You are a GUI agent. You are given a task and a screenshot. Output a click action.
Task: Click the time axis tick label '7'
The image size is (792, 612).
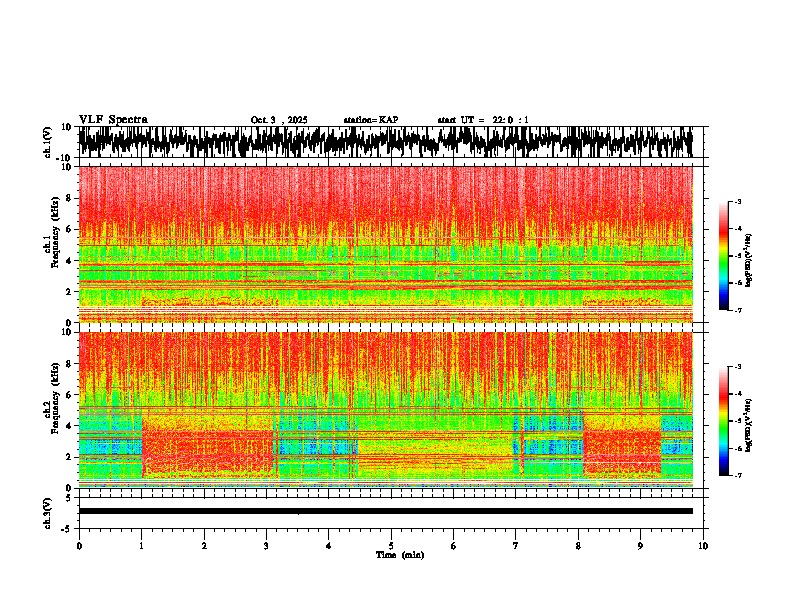click(x=516, y=546)
